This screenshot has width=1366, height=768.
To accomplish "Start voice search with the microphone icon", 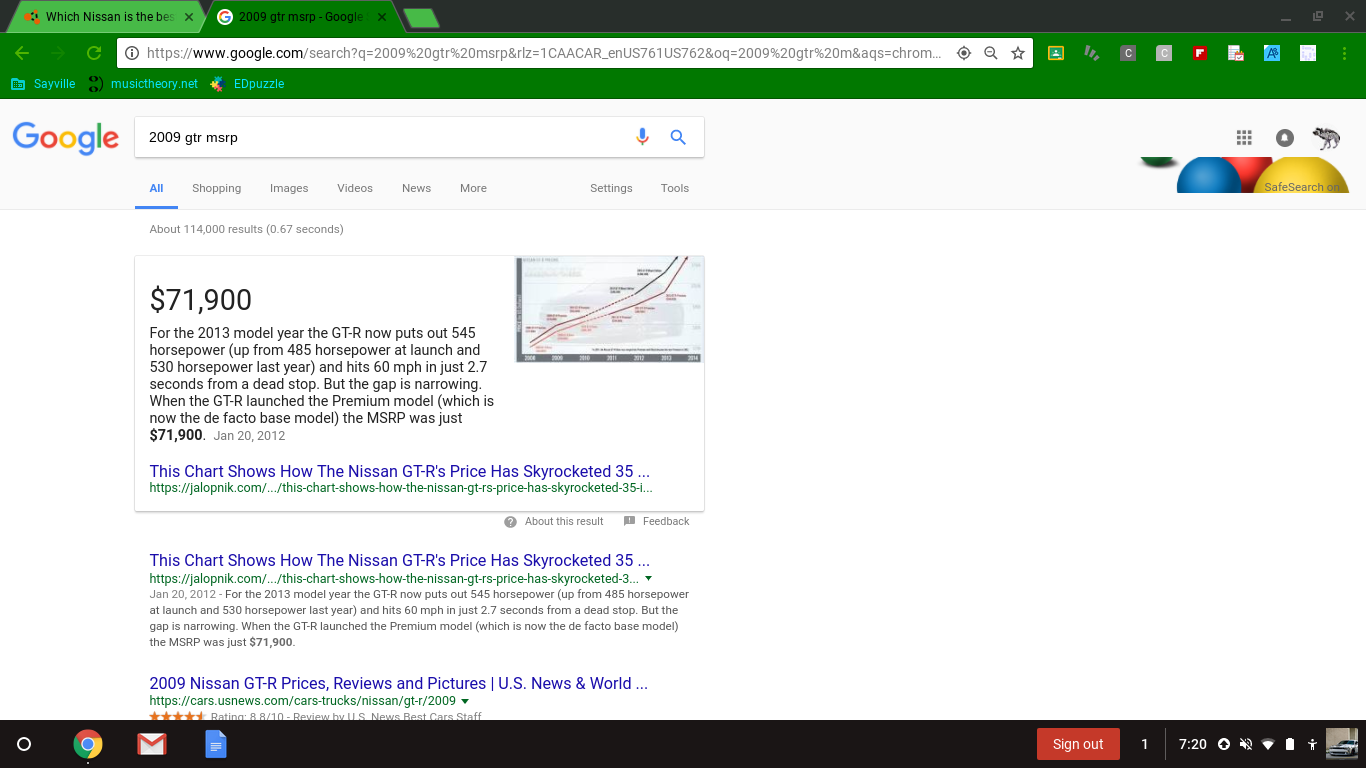I will point(643,137).
